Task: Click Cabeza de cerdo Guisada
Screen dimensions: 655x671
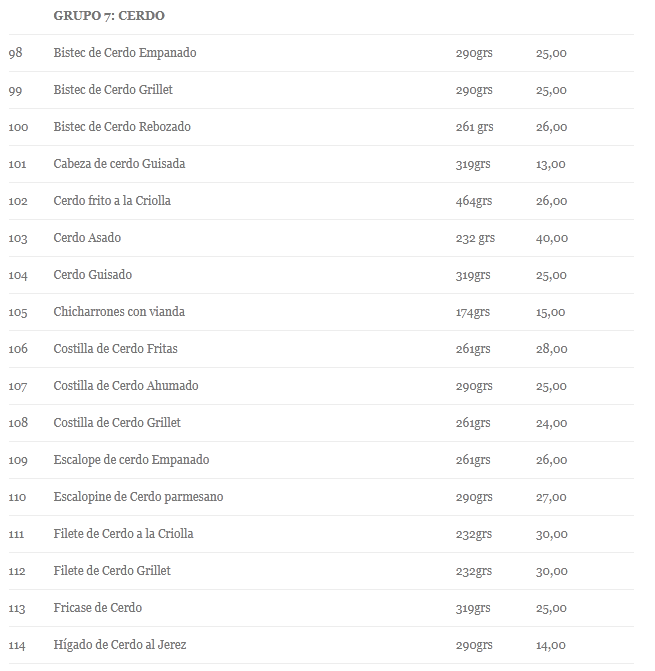Action: (x=119, y=164)
